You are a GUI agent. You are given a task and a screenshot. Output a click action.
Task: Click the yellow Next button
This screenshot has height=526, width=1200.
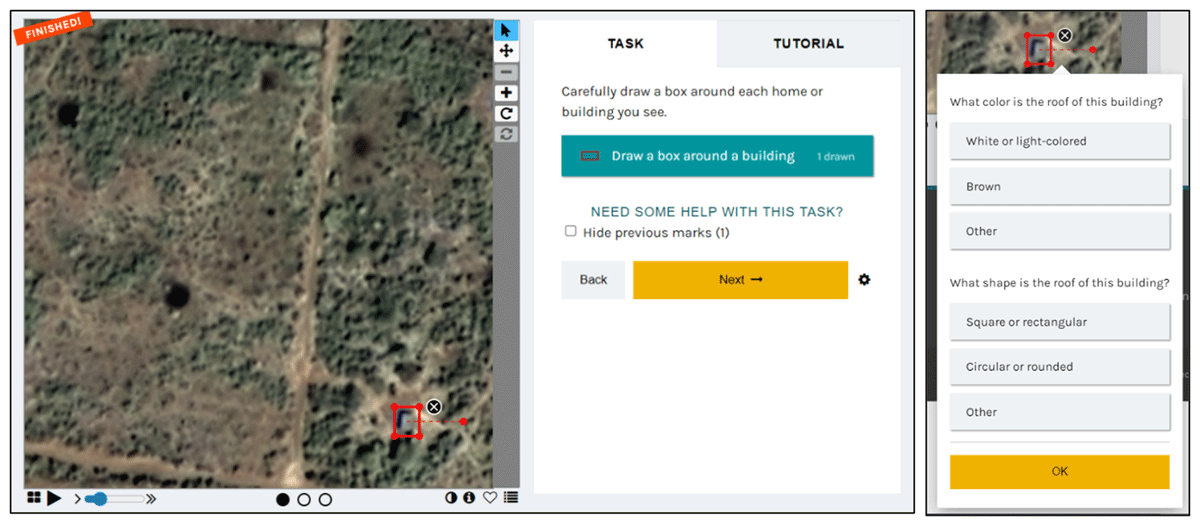(x=740, y=280)
